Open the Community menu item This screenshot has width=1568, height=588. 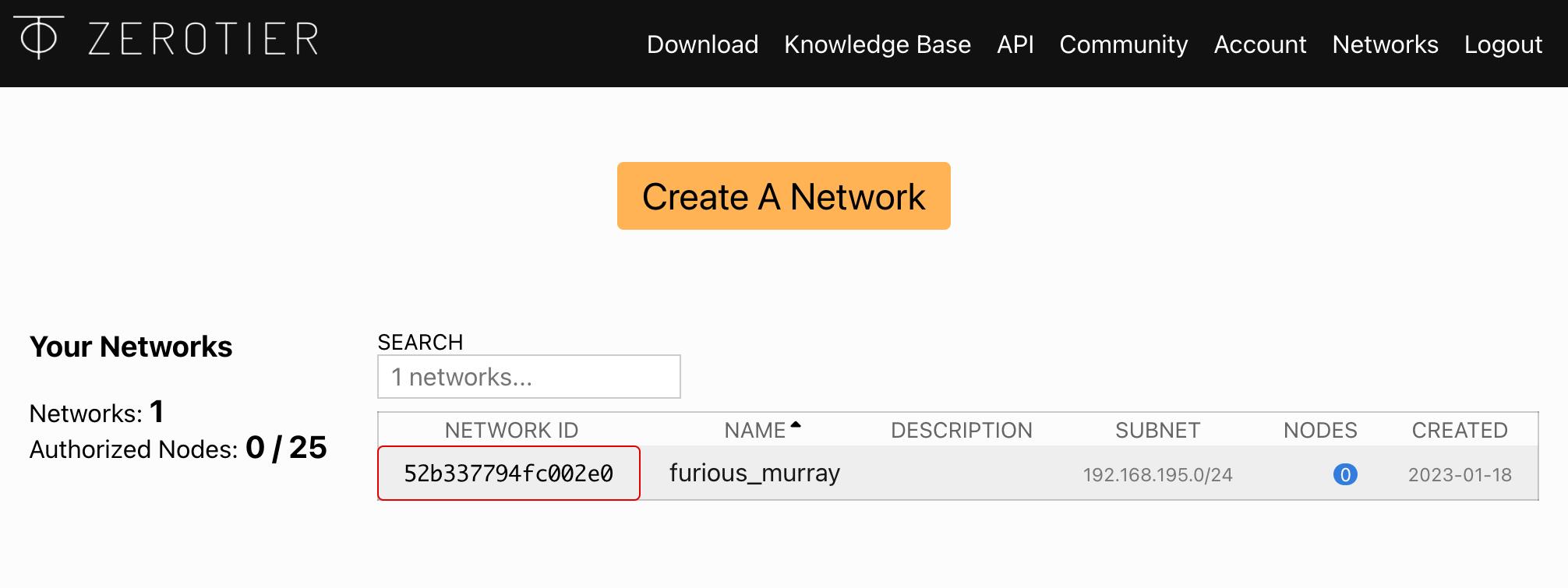1123,44
